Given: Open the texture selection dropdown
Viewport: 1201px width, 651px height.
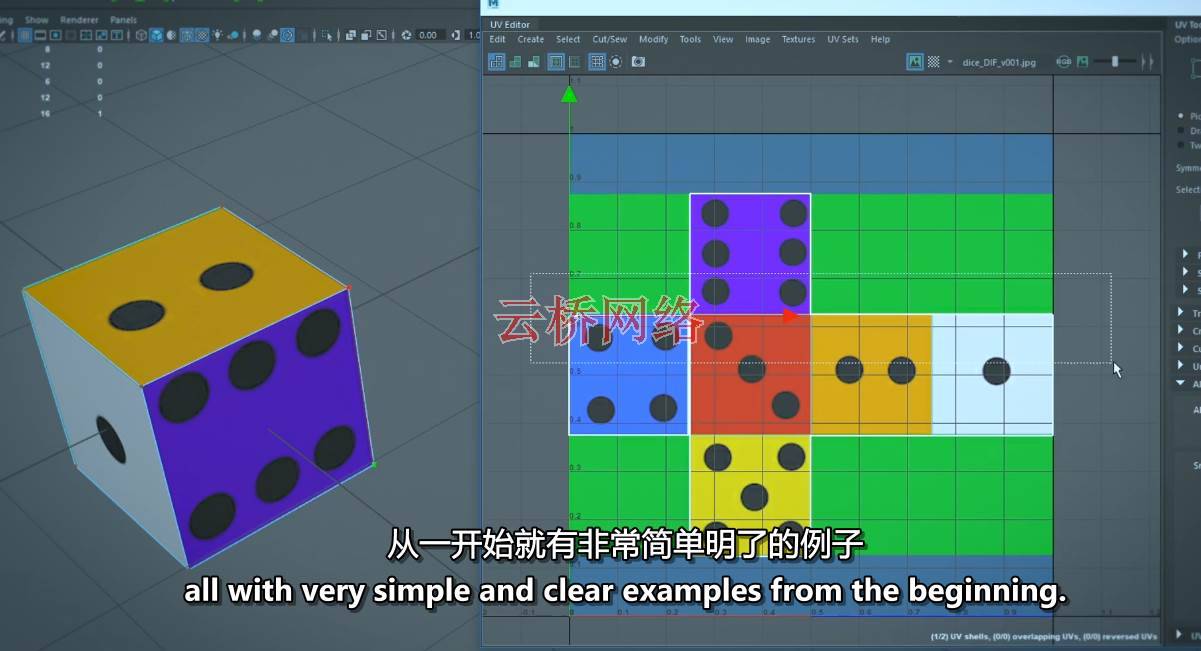Looking at the screenshot, I should click(951, 62).
